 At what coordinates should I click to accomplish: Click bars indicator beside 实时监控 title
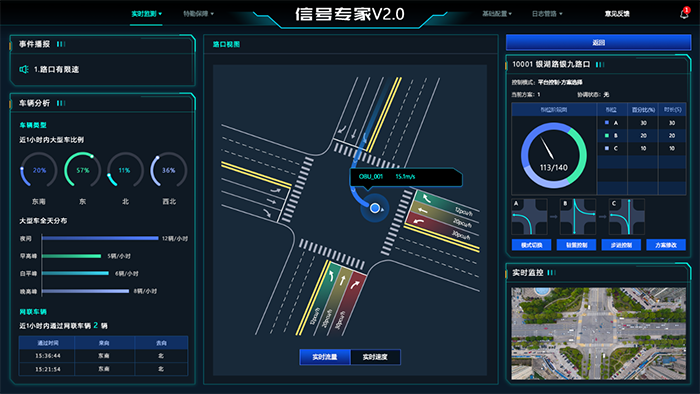552,273
